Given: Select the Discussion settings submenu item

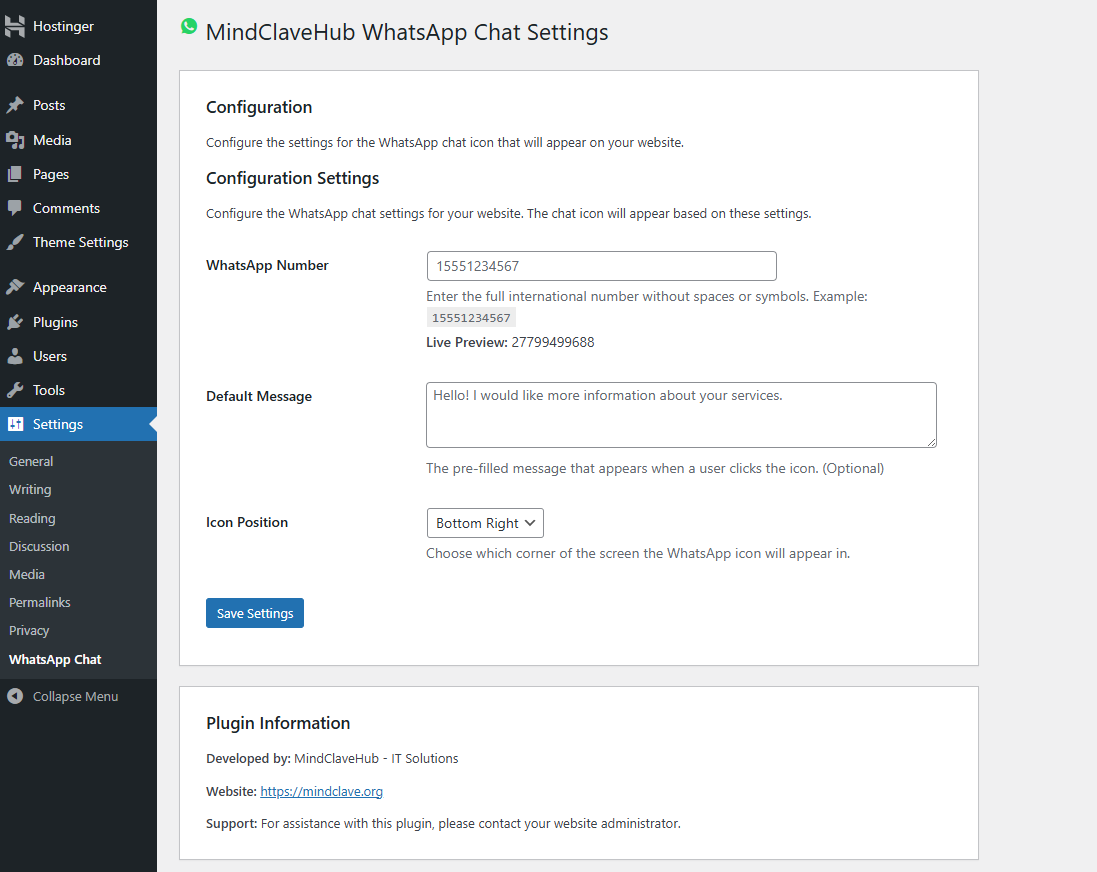Looking at the screenshot, I should pos(39,546).
